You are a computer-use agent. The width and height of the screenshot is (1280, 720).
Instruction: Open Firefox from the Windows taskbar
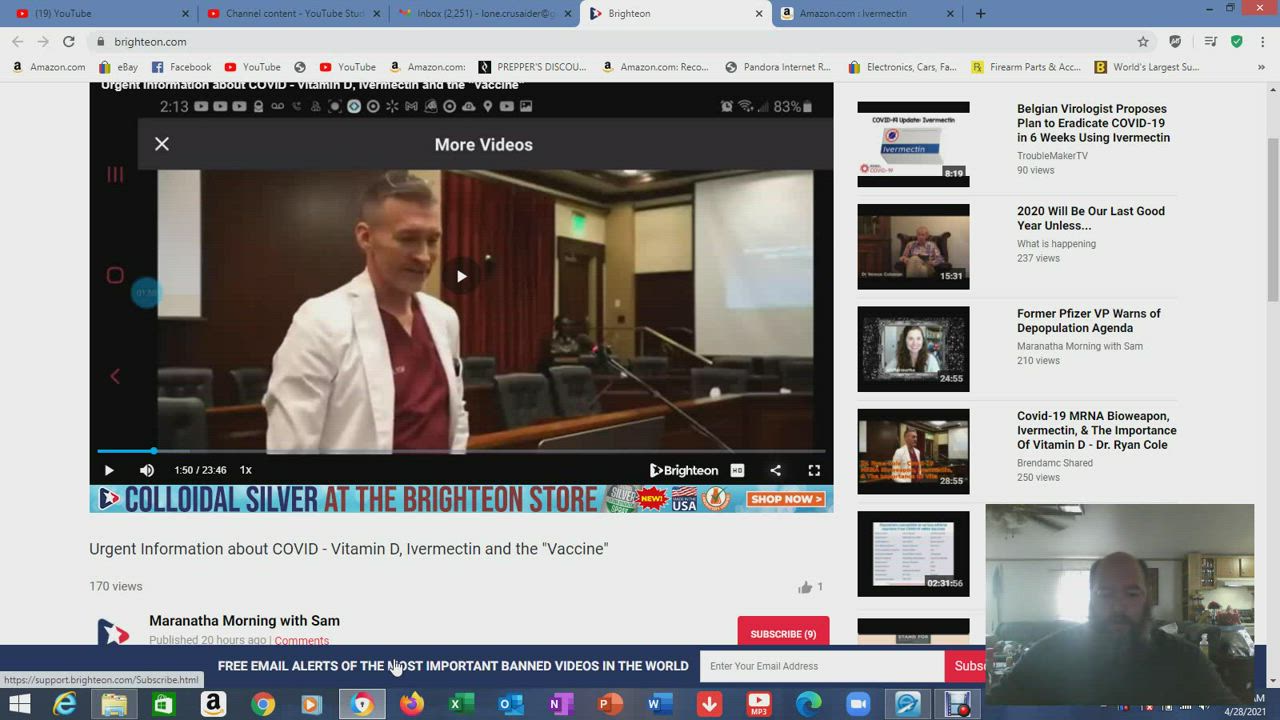point(411,704)
